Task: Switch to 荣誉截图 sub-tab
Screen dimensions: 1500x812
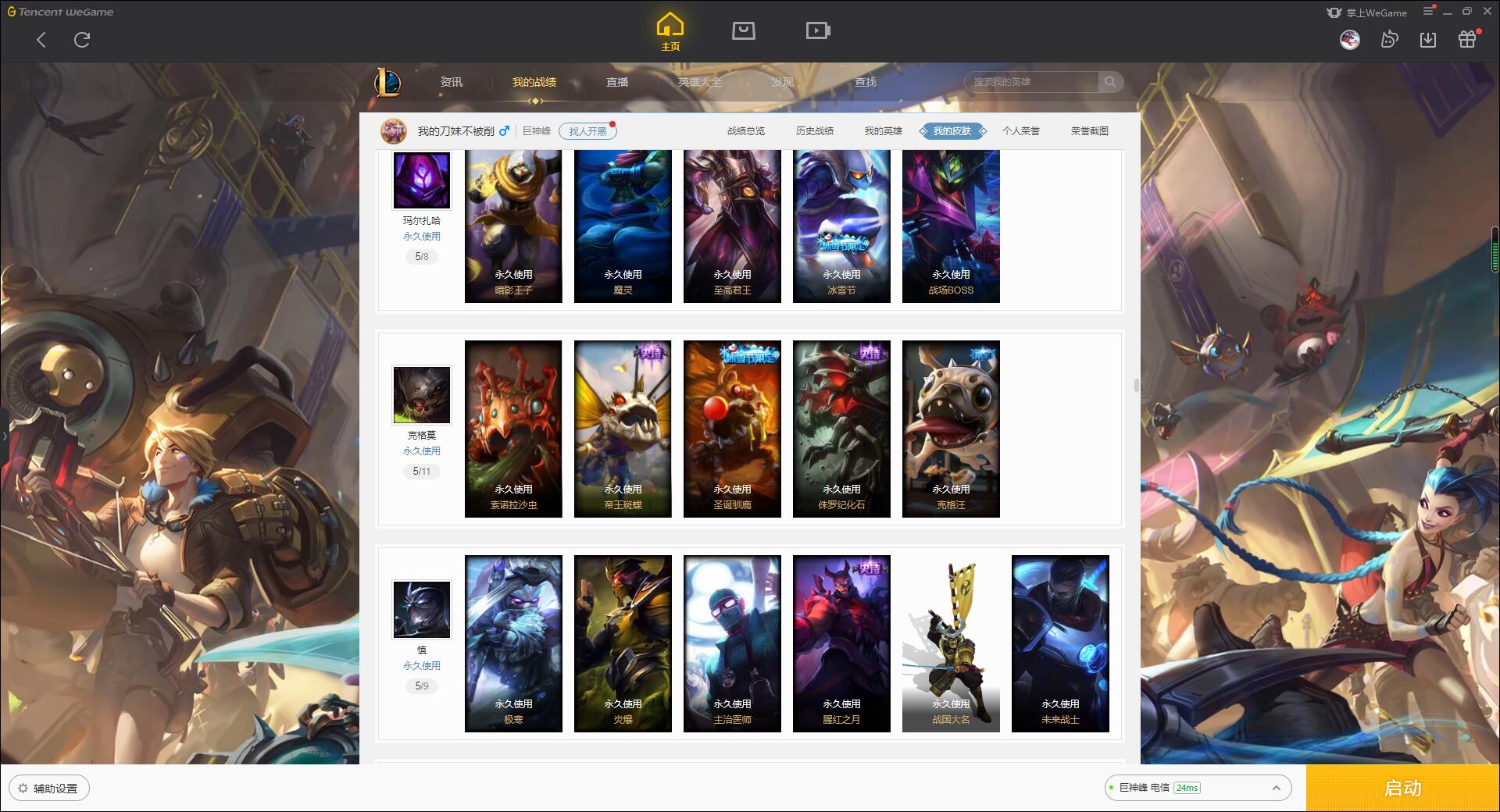Action: click(1090, 131)
